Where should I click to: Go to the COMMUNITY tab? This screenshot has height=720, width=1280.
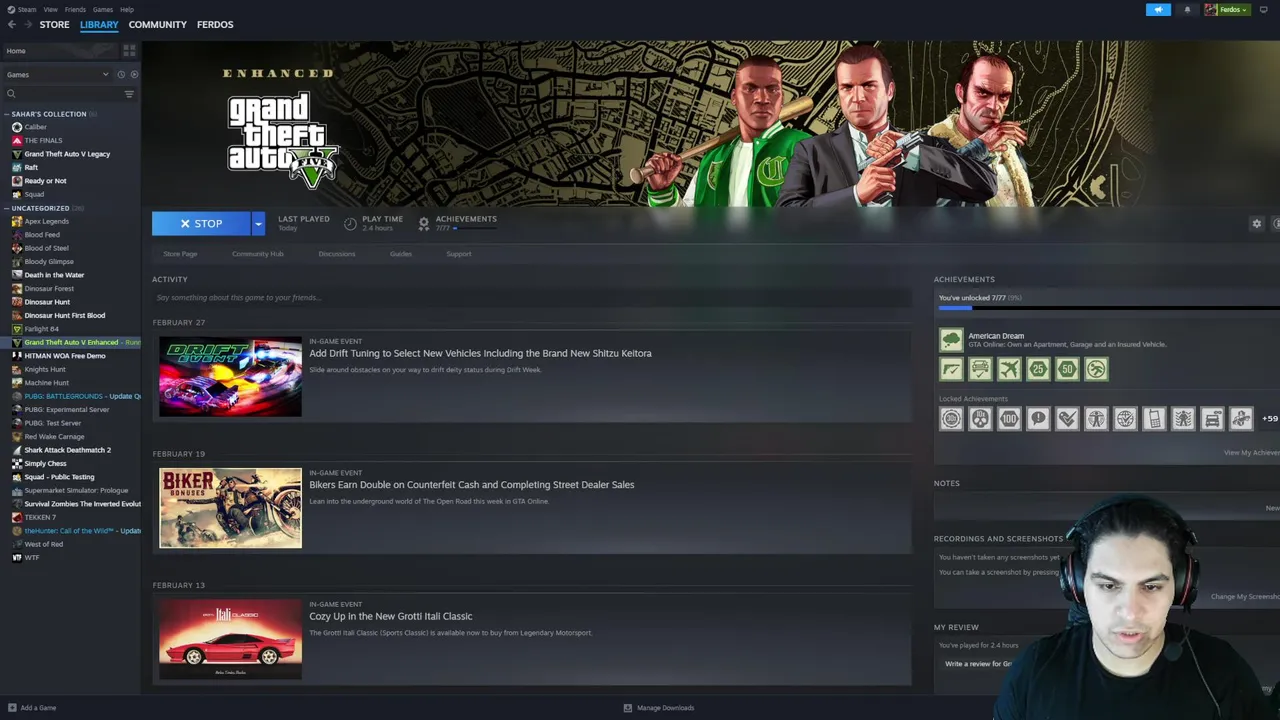157,25
